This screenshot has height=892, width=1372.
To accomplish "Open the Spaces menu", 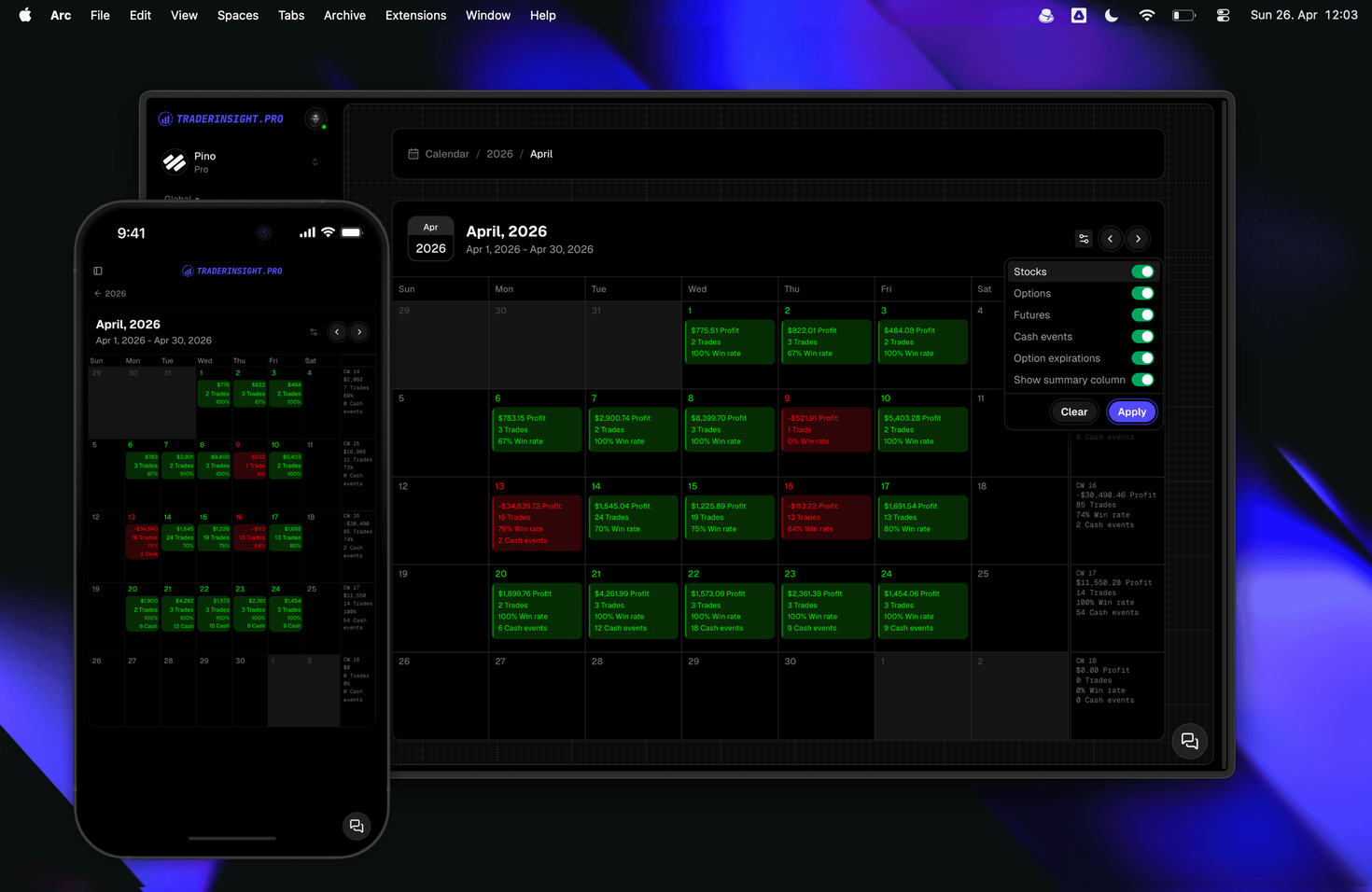I will tap(238, 15).
